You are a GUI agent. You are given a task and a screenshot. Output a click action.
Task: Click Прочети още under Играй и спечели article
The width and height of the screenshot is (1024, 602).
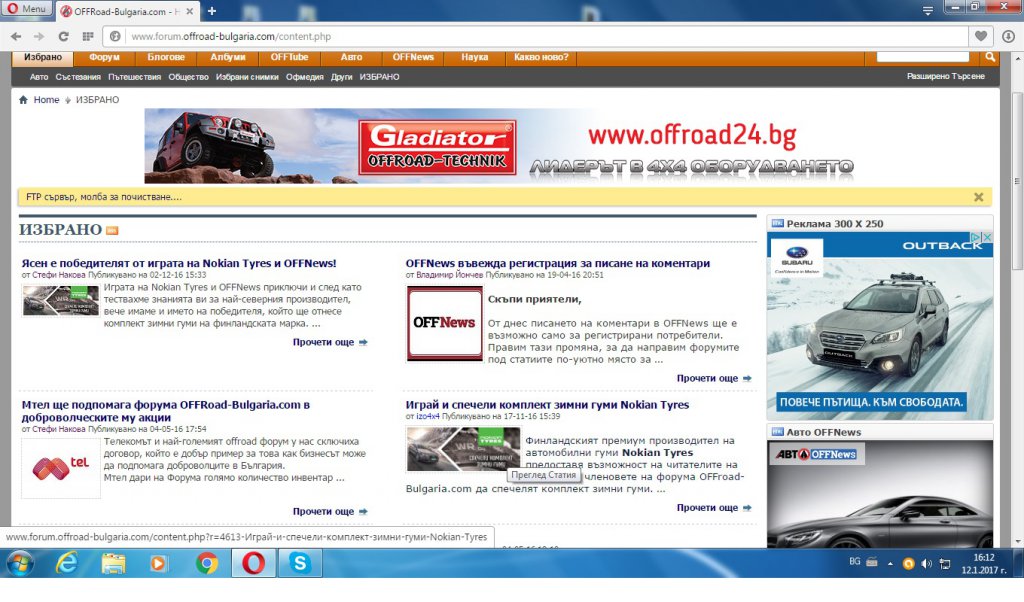(x=714, y=507)
